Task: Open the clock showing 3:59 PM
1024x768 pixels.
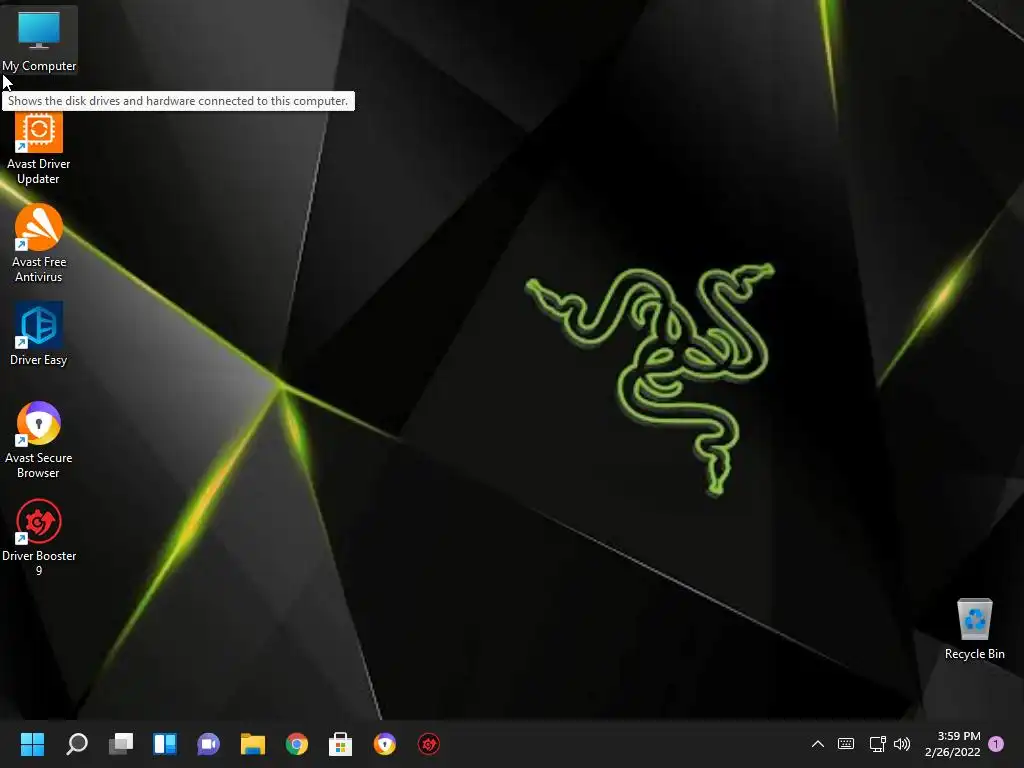Action: click(x=953, y=744)
